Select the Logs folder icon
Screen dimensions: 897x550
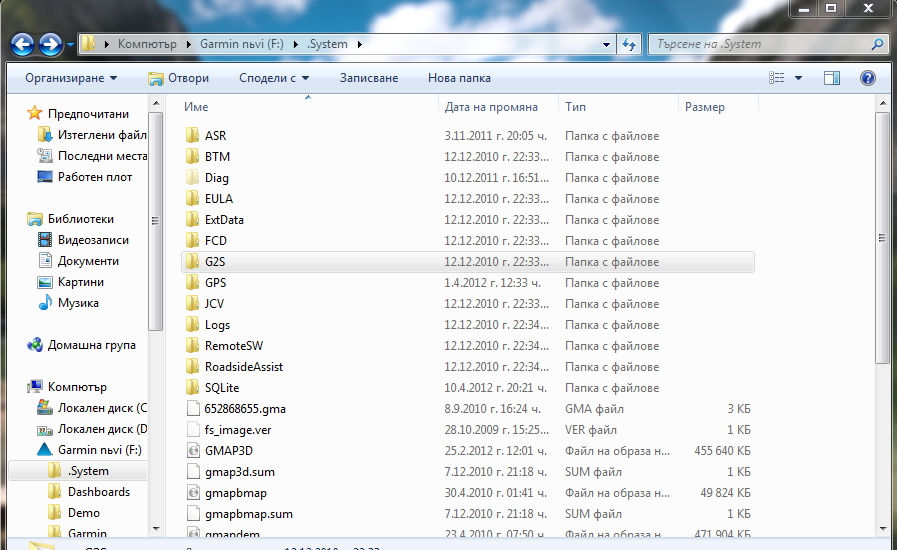click(x=193, y=325)
